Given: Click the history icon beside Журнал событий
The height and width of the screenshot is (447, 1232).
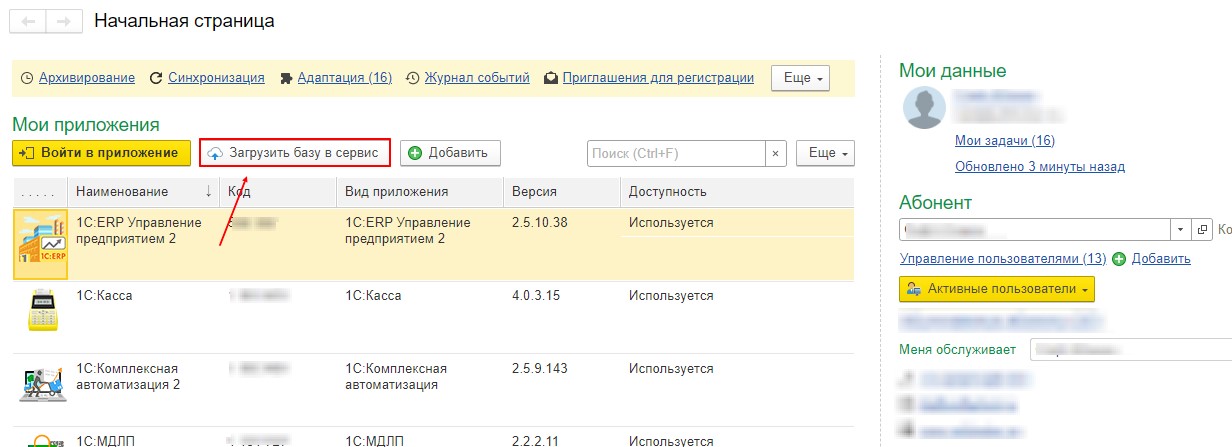Looking at the screenshot, I should pyautogui.click(x=412, y=78).
